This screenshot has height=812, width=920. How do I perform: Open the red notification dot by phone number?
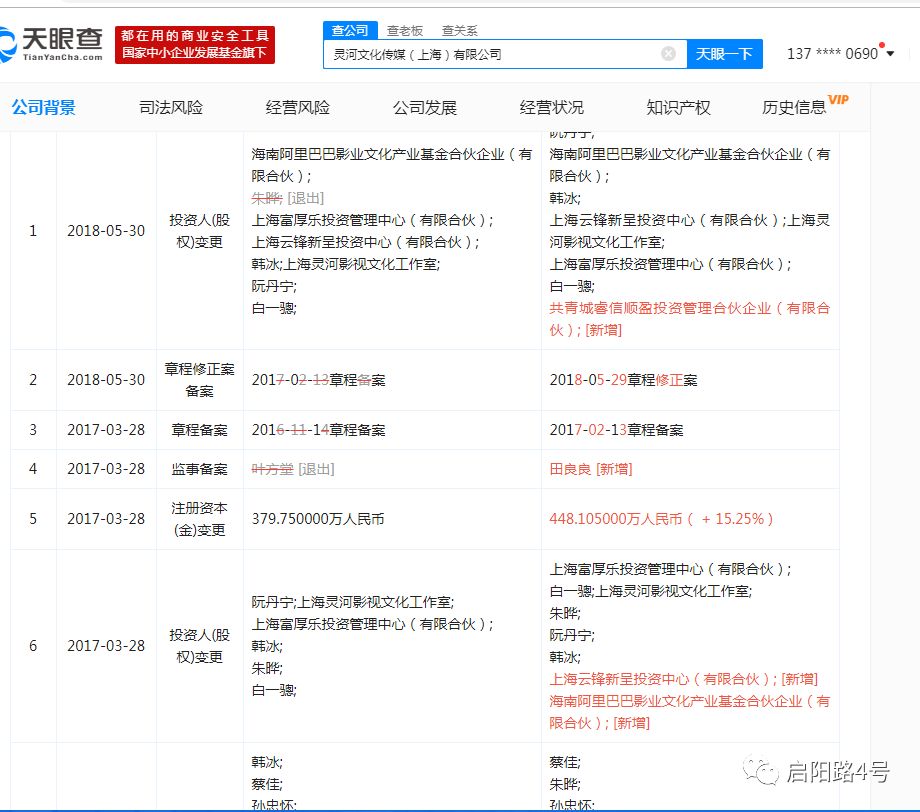coord(881,45)
